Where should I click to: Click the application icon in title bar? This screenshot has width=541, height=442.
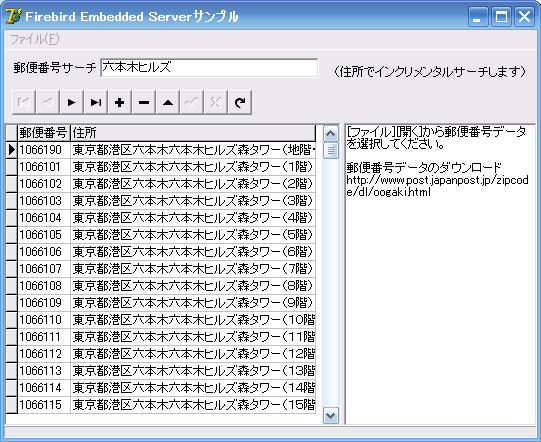point(14,16)
